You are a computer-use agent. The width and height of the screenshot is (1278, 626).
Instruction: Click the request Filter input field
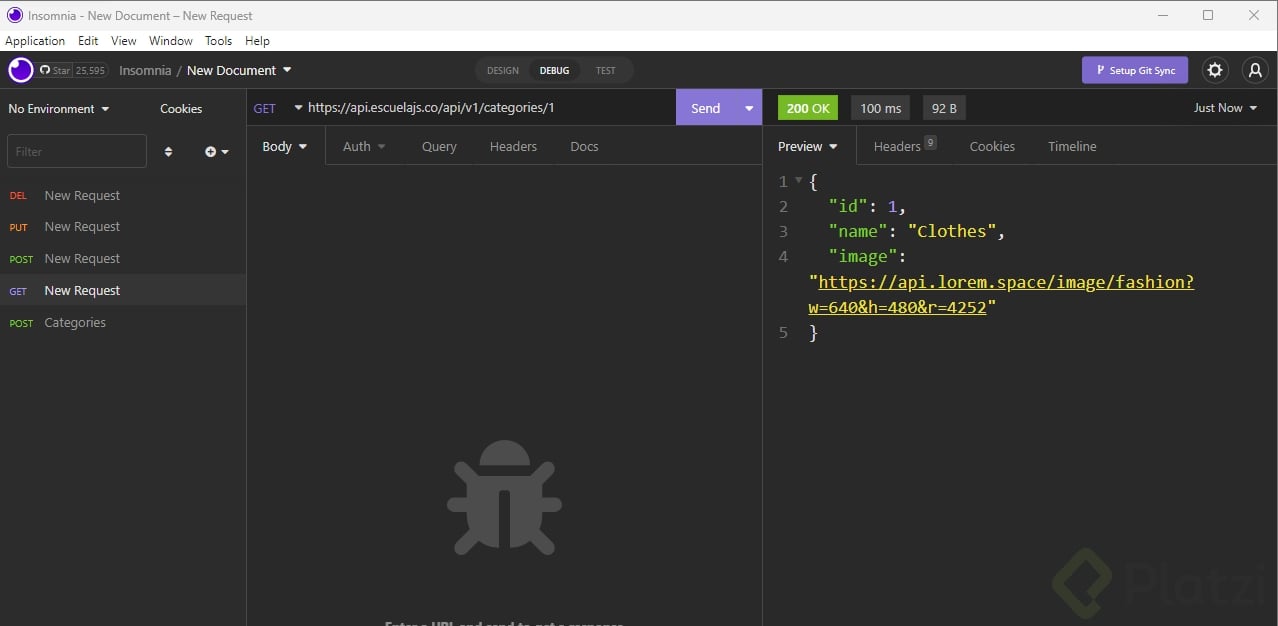pos(77,152)
